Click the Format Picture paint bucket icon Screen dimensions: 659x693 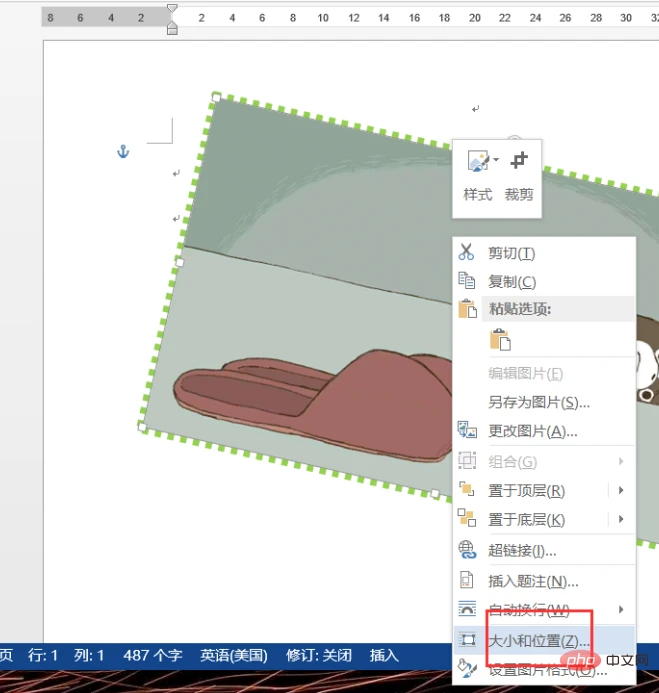coord(467,668)
